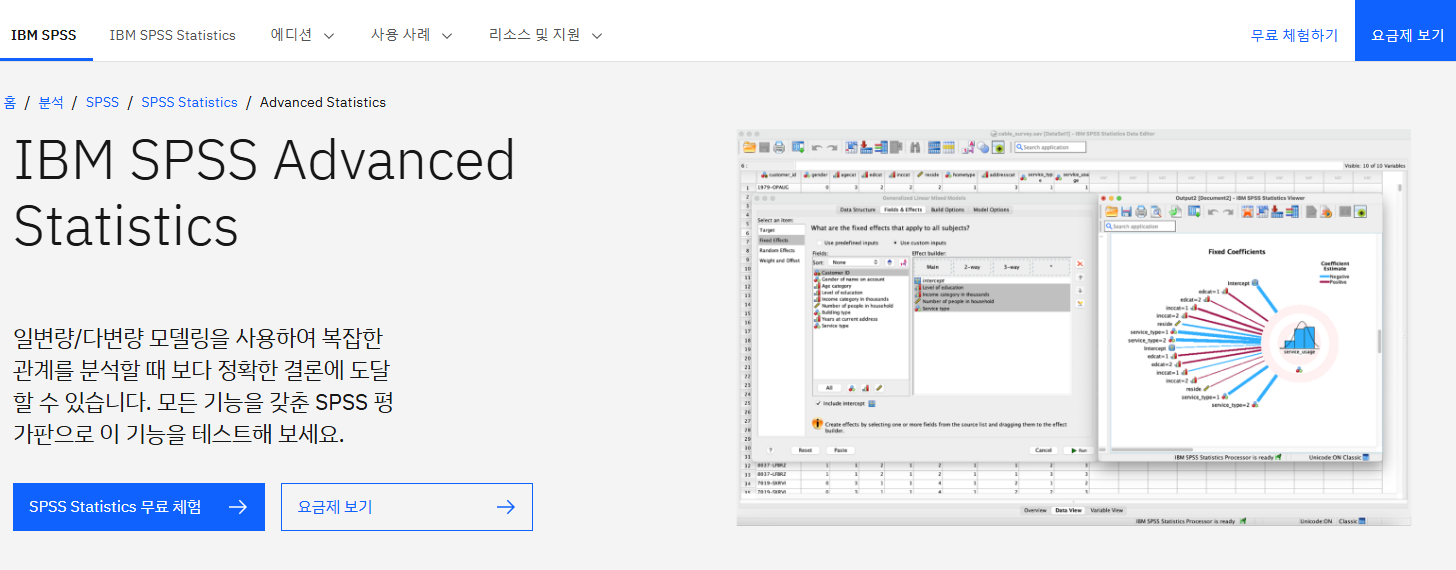The width and height of the screenshot is (1456, 570).
Task: Click redo arrow in Data Editor toolbar
Action: coord(832,148)
